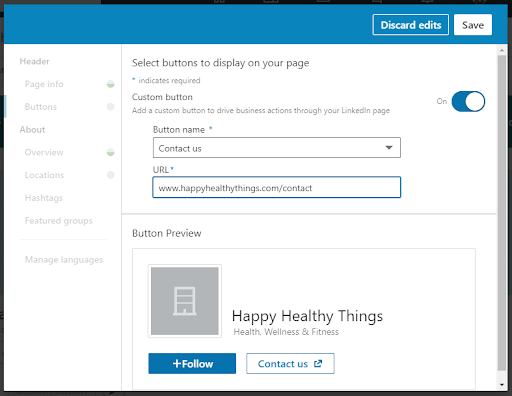Open Page info in sidebar

pyautogui.click(x=44, y=84)
